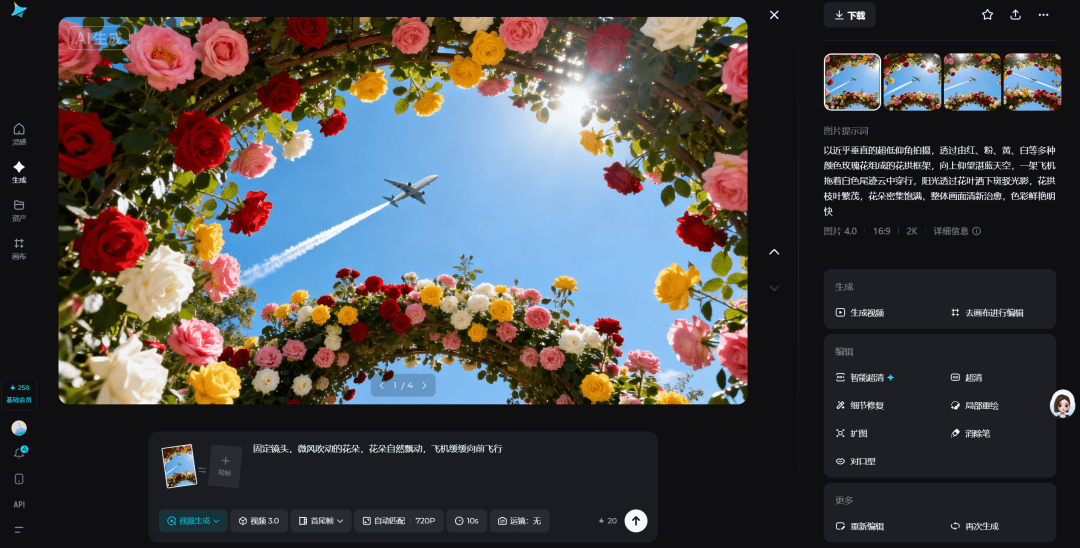Open the 首尾帧 frame mode dropdown
Viewport: 1080px width, 548px height.
point(320,521)
